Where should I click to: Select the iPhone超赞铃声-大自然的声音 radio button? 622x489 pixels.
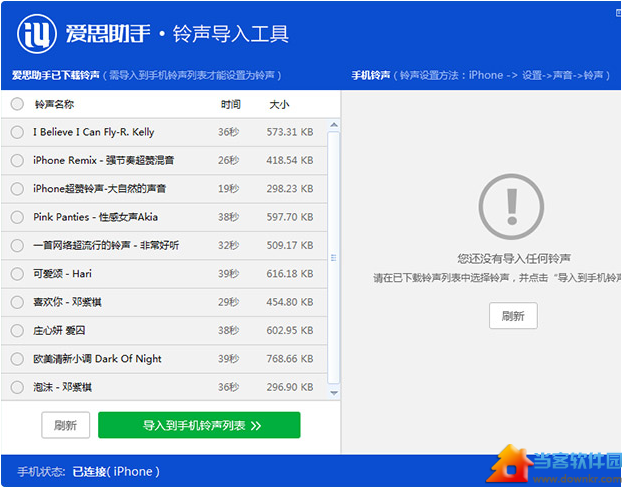17,189
